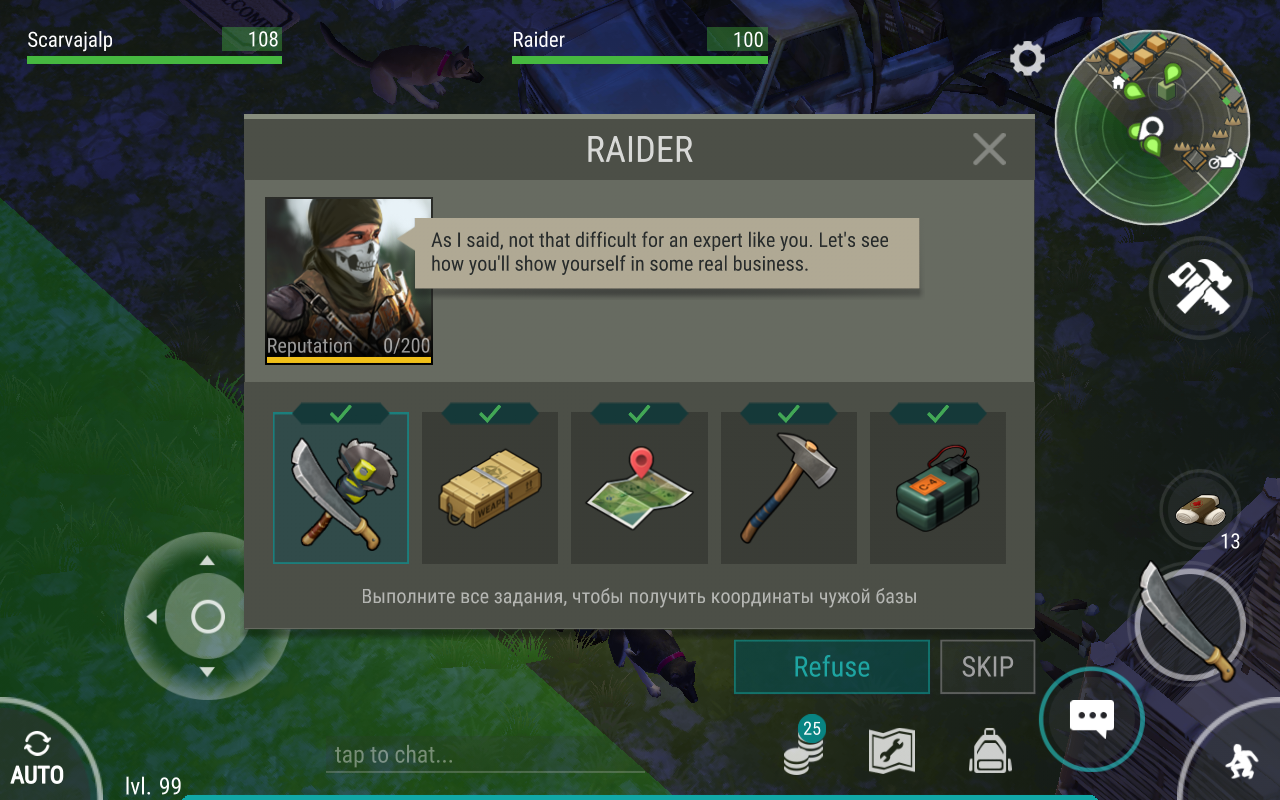Focus the 'tap to chat...' input field
1280x800 pixels.
pyautogui.click(x=486, y=755)
